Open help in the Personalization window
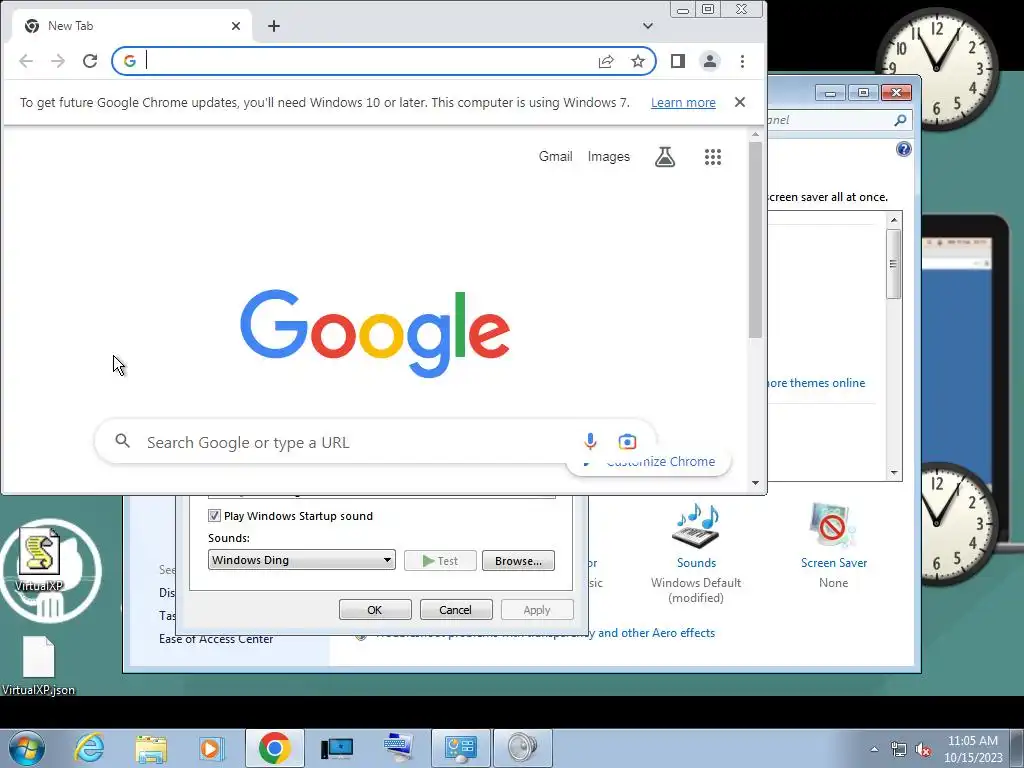The height and width of the screenshot is (768, 1024). point(904,150)
